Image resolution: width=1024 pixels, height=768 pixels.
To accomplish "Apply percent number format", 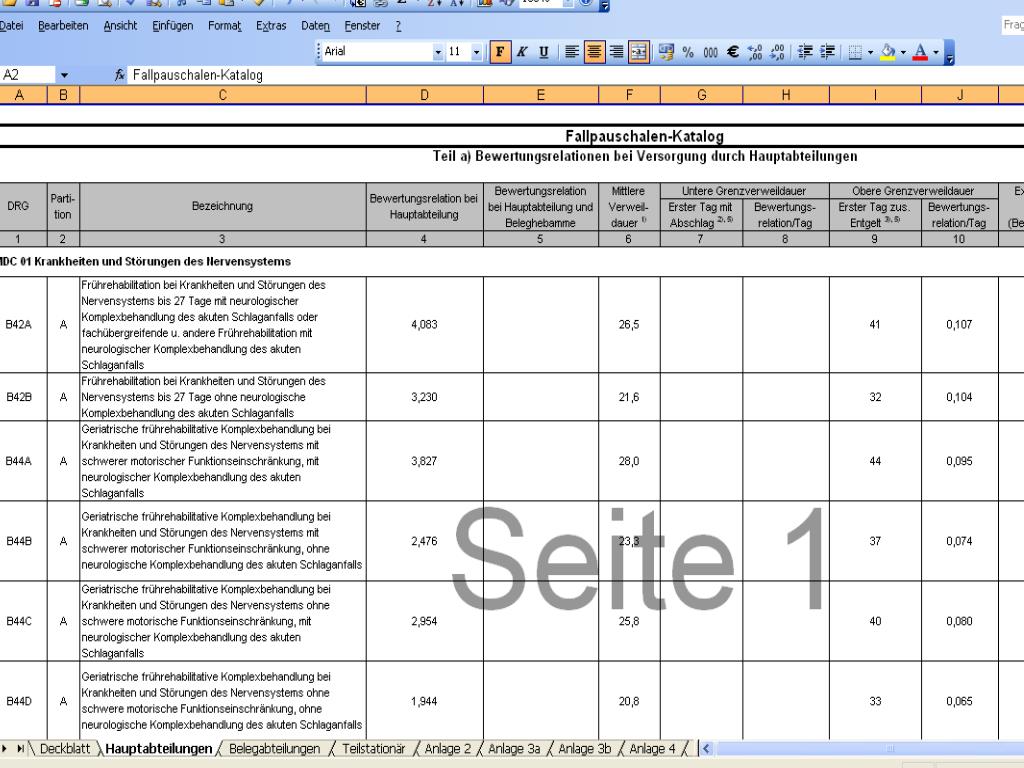I will click(x=688, y=52).
